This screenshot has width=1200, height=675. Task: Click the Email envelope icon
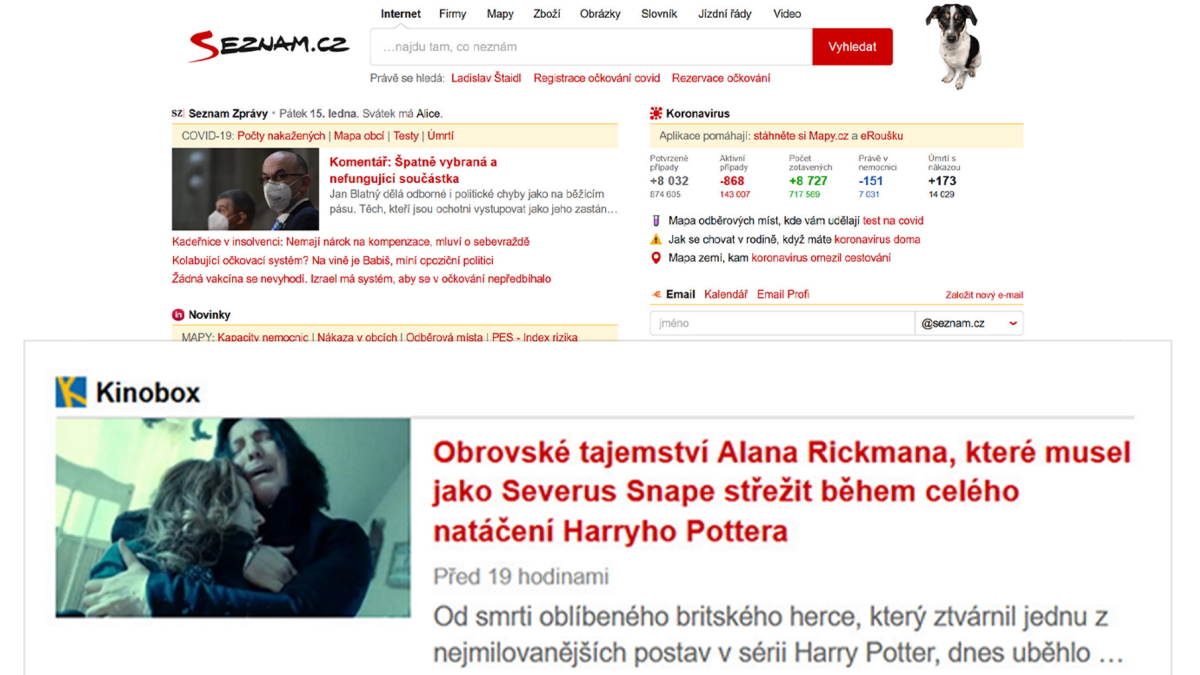point(657,295)
